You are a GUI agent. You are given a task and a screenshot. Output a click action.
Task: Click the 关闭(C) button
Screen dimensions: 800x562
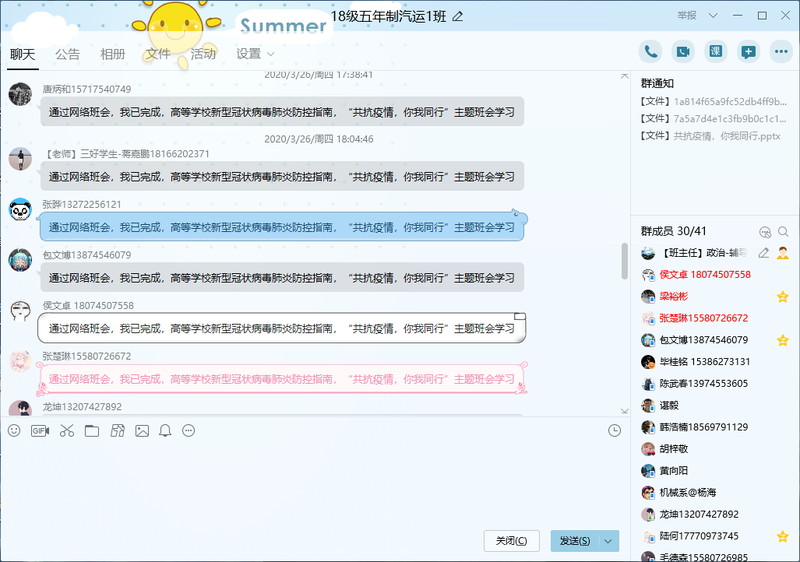[x=512, y=541]
